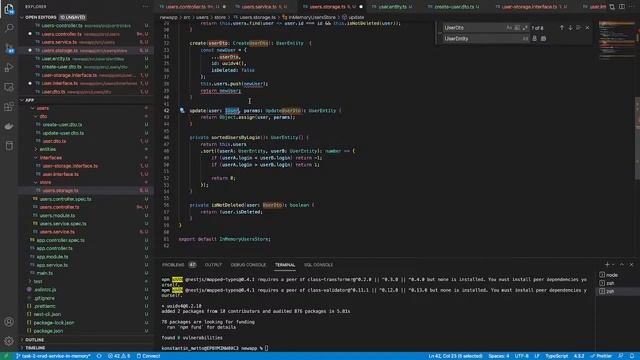Collapse the Open Editors section
The width and height of the screenshot is (640, 360).
[22, 17]
